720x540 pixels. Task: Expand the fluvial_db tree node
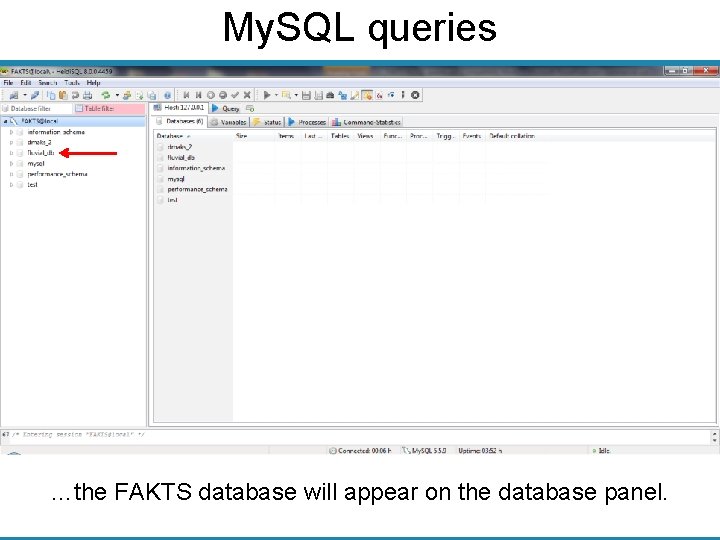pyautogui.click(x=11, y=153)
